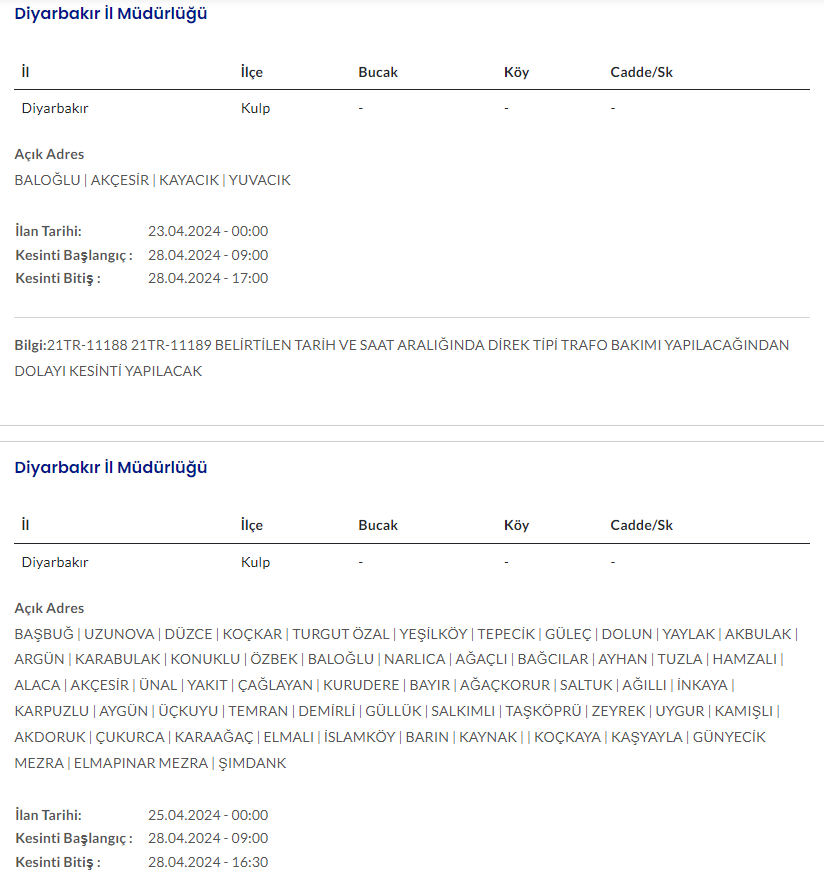This screenshot has width=824, height=874.
Task: Click the bottom Diyarbakır İl Müdürlüğü heading
Action: pyautogui.click(x=111, y=468)
